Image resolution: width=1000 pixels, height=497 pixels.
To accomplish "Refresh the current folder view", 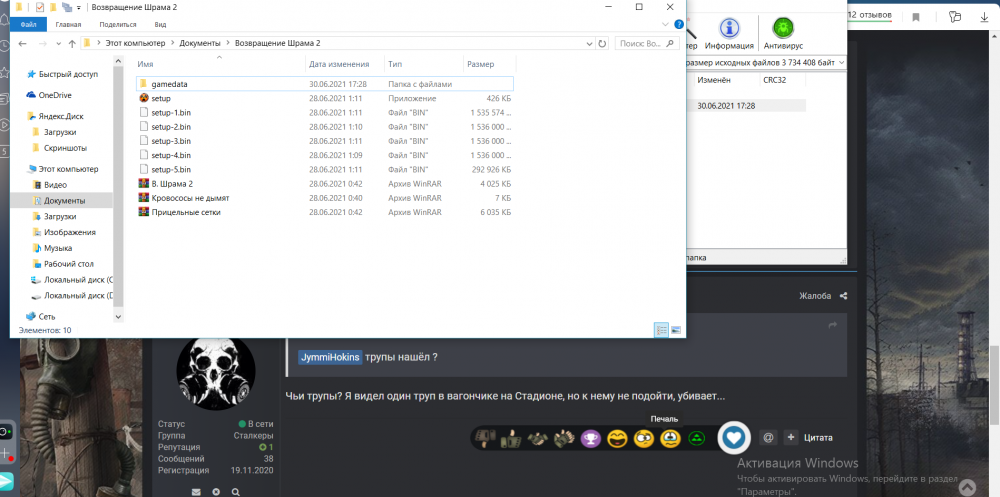I will [600, 44].
